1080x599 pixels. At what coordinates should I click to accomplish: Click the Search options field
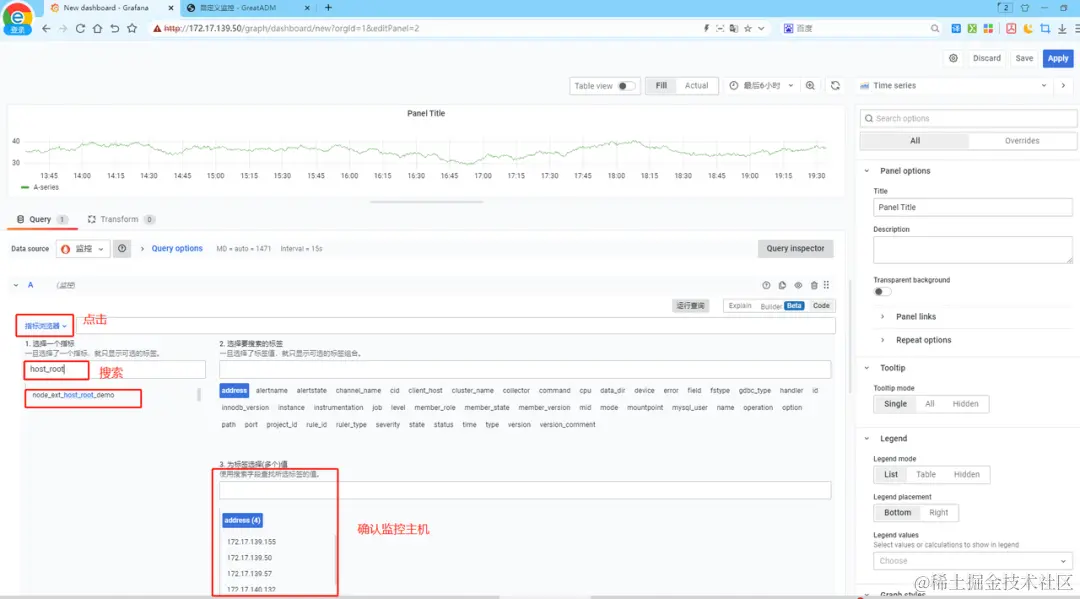point(968,118)
